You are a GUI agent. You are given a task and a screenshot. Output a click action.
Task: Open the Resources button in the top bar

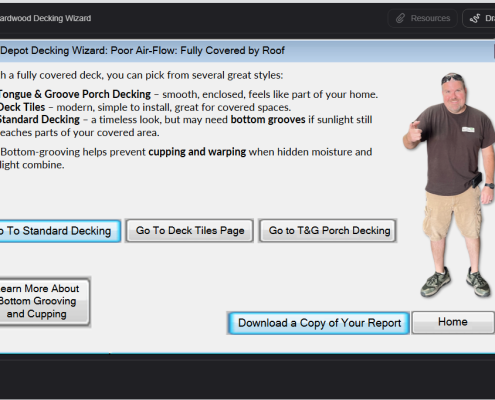[x=422, y=18]
